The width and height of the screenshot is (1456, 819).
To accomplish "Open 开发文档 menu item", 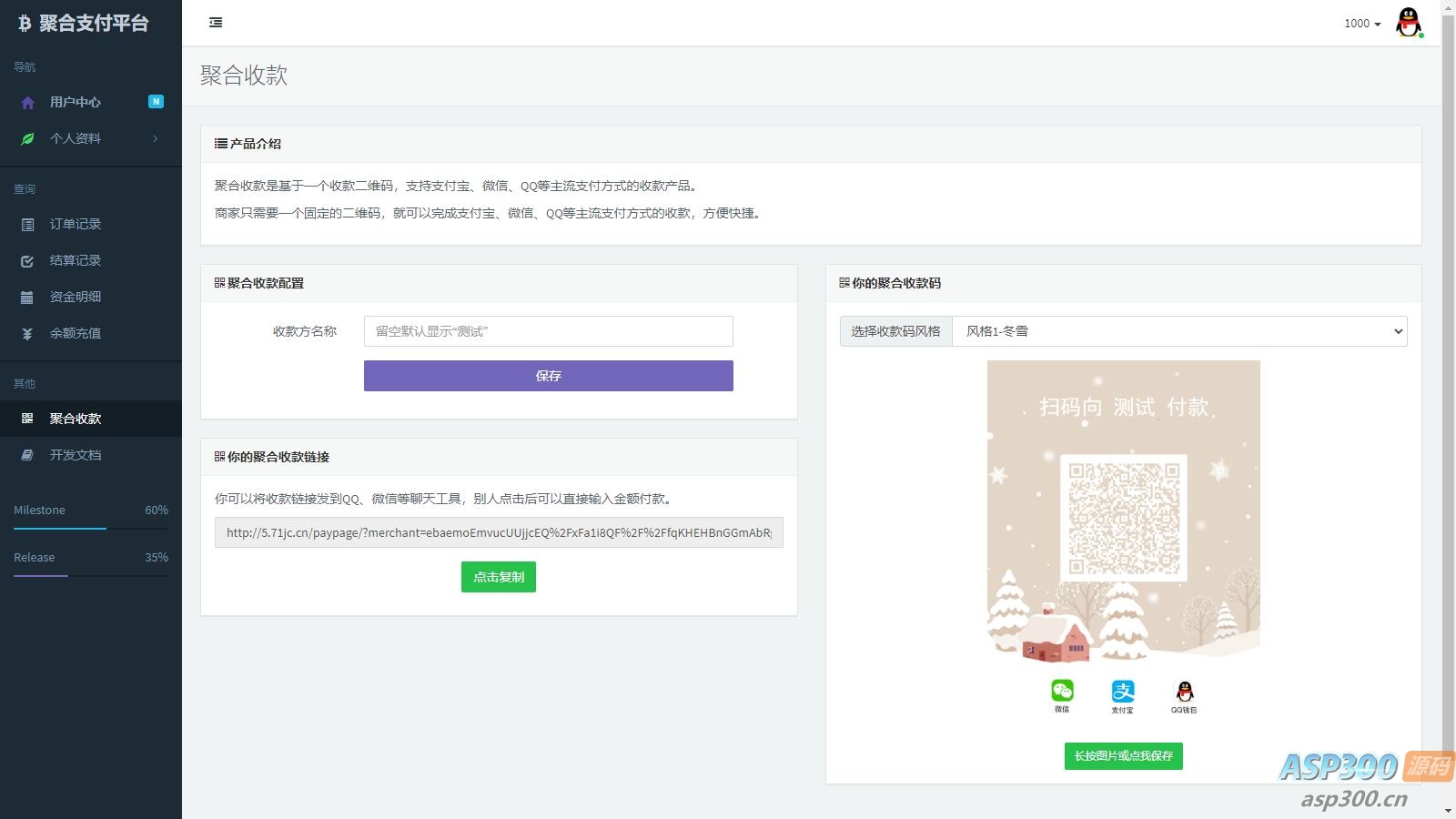I will point(76,455).
